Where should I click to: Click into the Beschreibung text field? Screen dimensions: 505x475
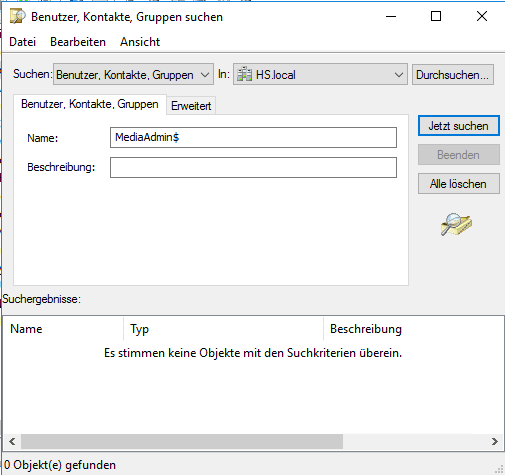coord(253,167)
